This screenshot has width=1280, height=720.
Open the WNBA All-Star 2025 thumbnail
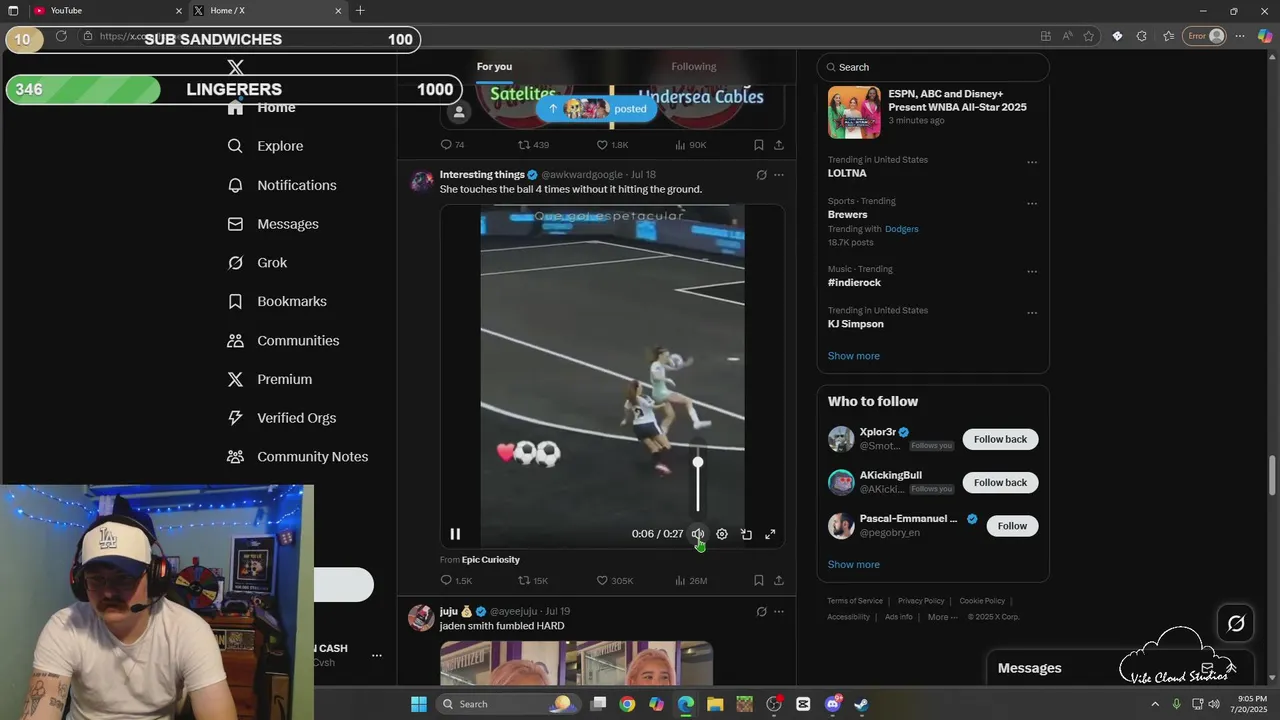tap(854, 112)
